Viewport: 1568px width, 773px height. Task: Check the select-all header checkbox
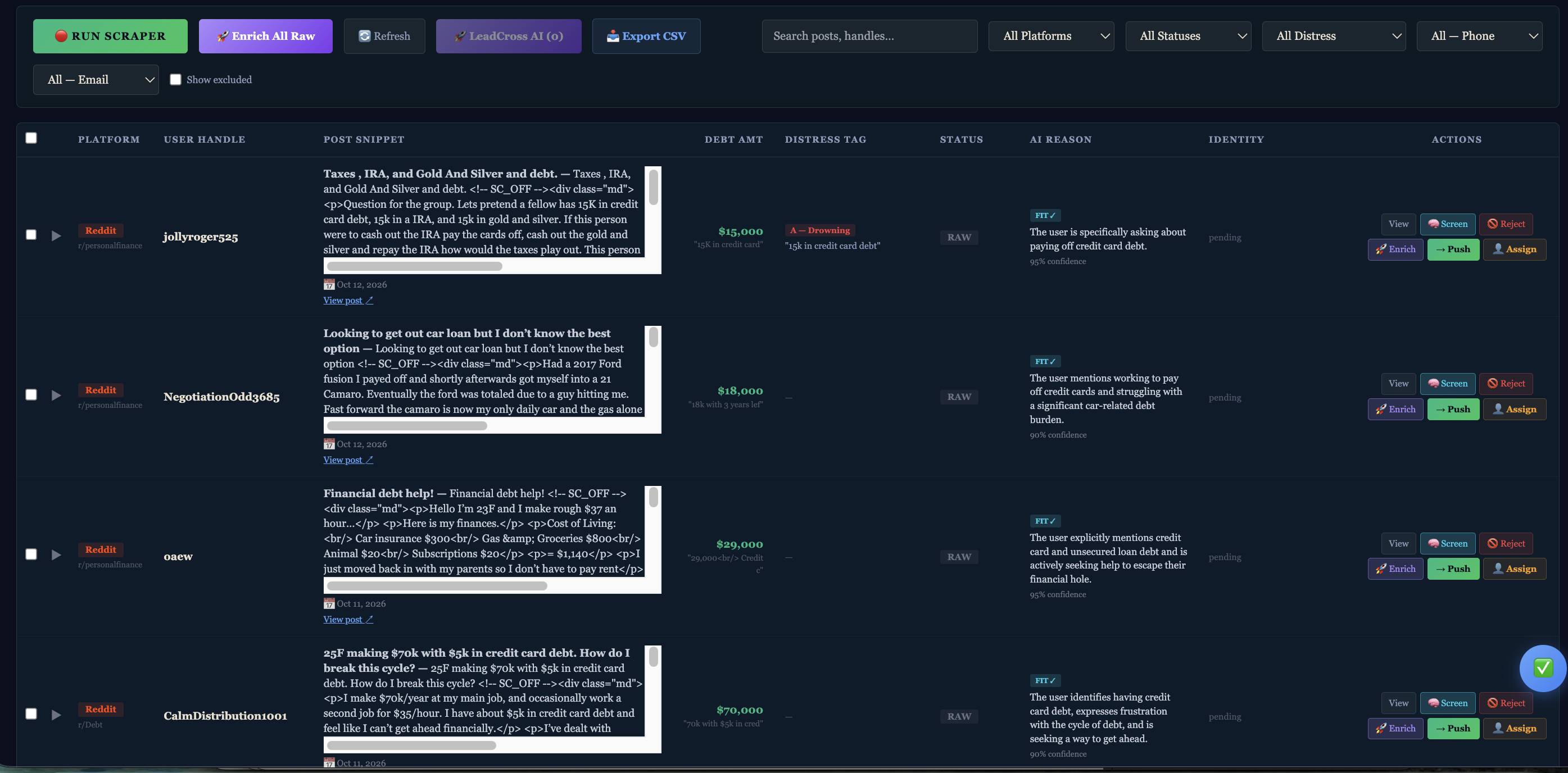click(31, 138)
